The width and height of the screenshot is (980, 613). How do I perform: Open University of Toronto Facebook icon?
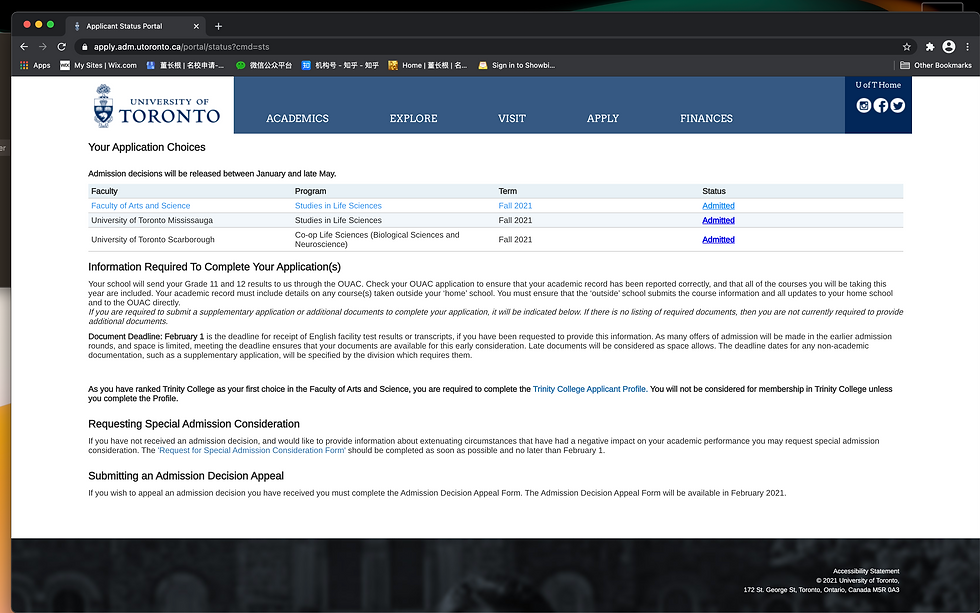coord(880,106)
